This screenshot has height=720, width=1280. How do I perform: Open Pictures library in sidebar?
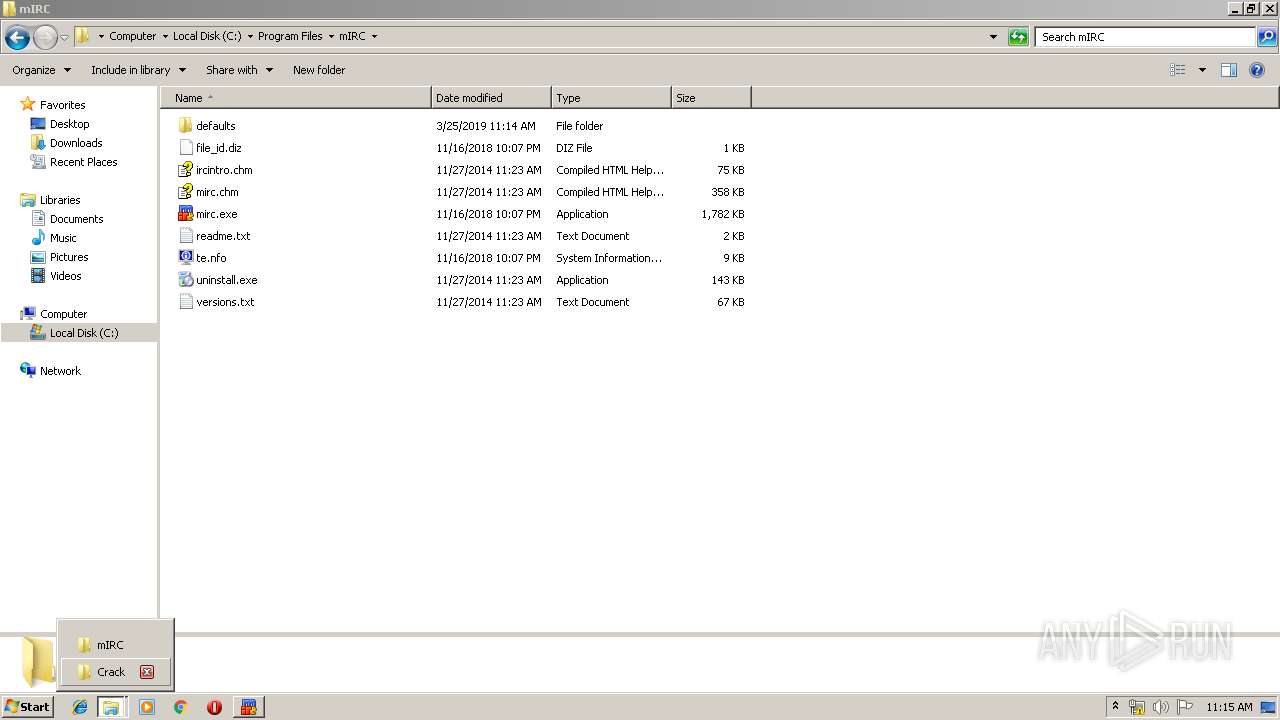69,257
